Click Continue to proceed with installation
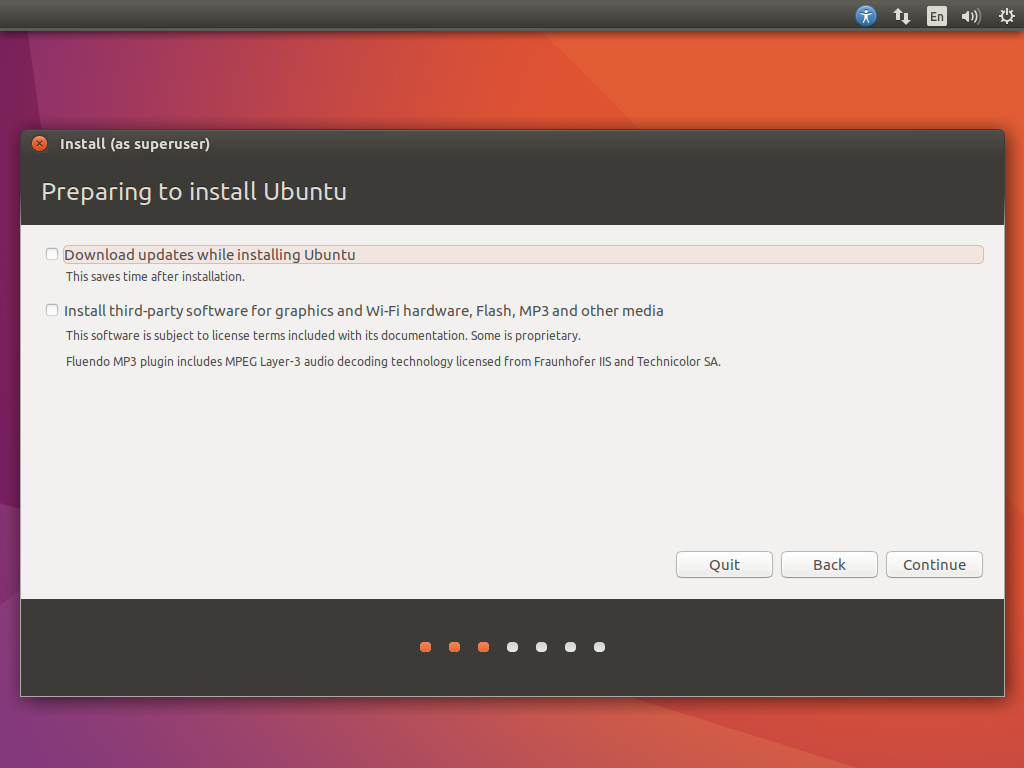The image size is (1024, 768). tap(934, 565)
